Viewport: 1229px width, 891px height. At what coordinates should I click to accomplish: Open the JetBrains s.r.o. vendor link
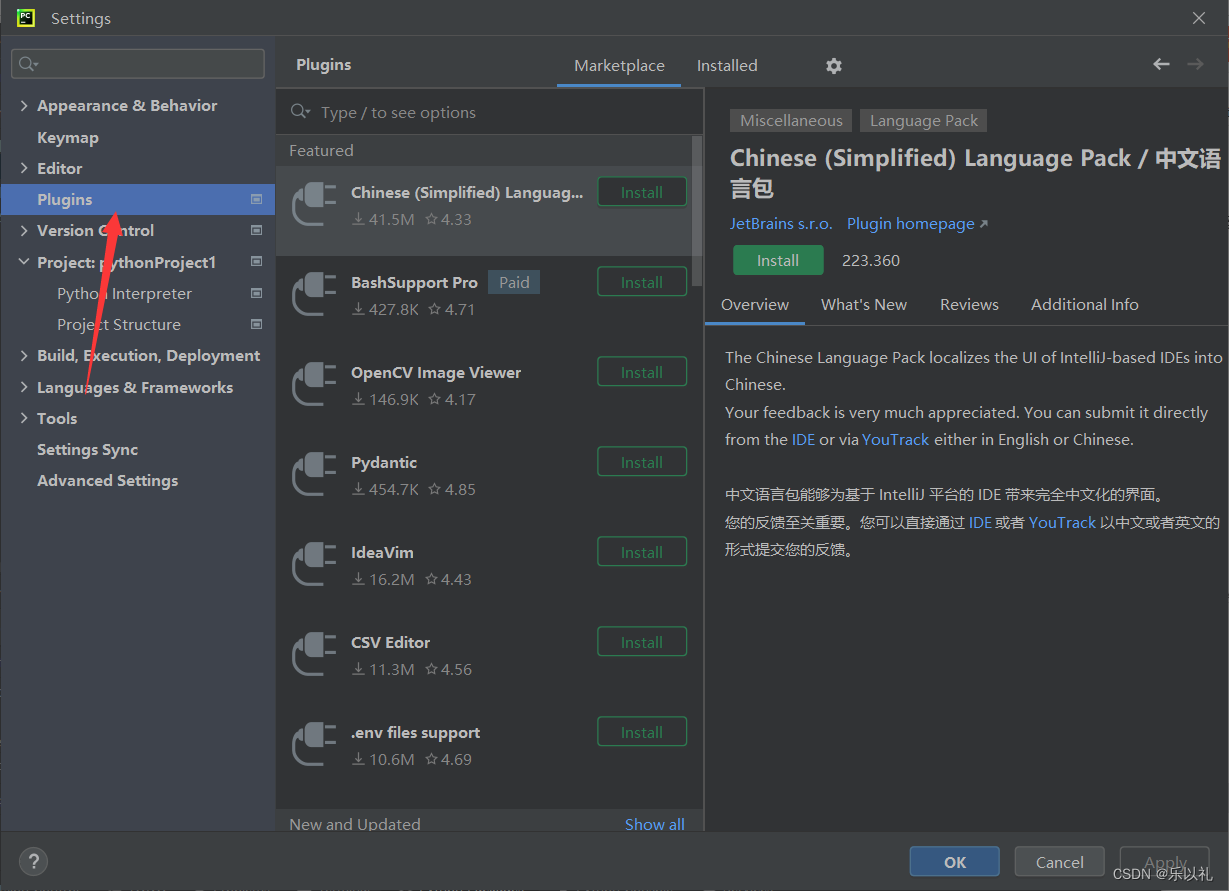tap(781, 224)
